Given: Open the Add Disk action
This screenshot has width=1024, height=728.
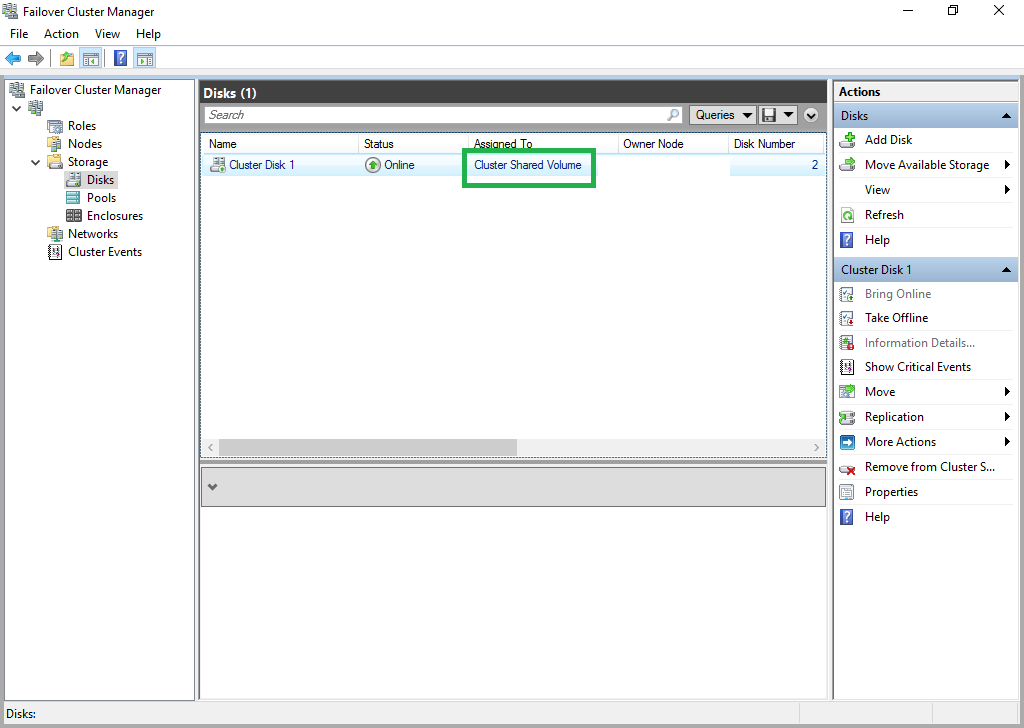Looking at the screenshot, I should point(886,139).
